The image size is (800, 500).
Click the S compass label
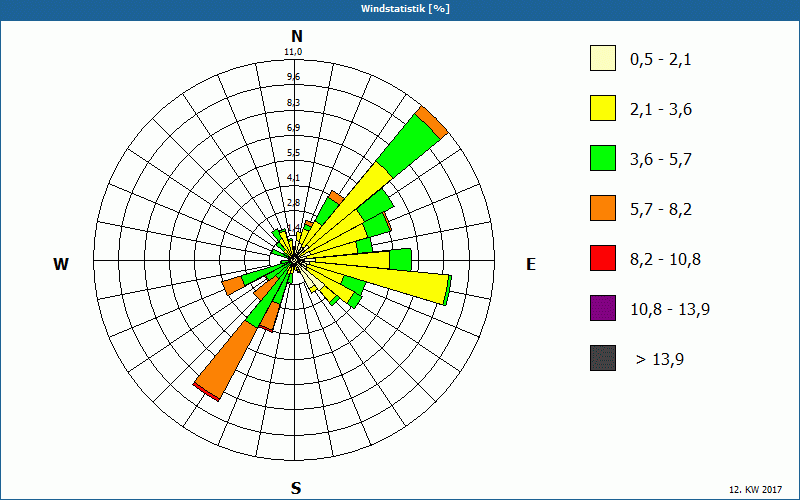click(296, 488)
